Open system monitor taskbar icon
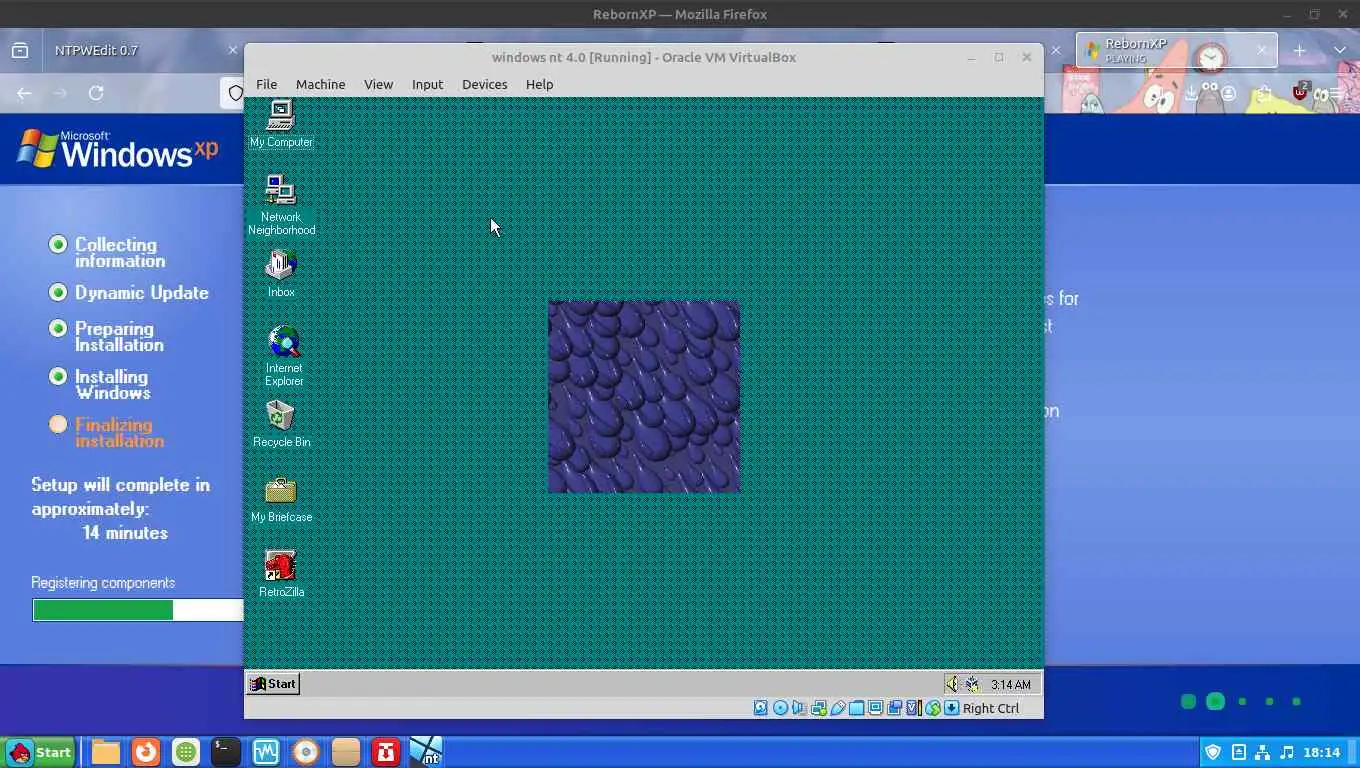This screenshot has height=768, width=1360. (266, 752)
